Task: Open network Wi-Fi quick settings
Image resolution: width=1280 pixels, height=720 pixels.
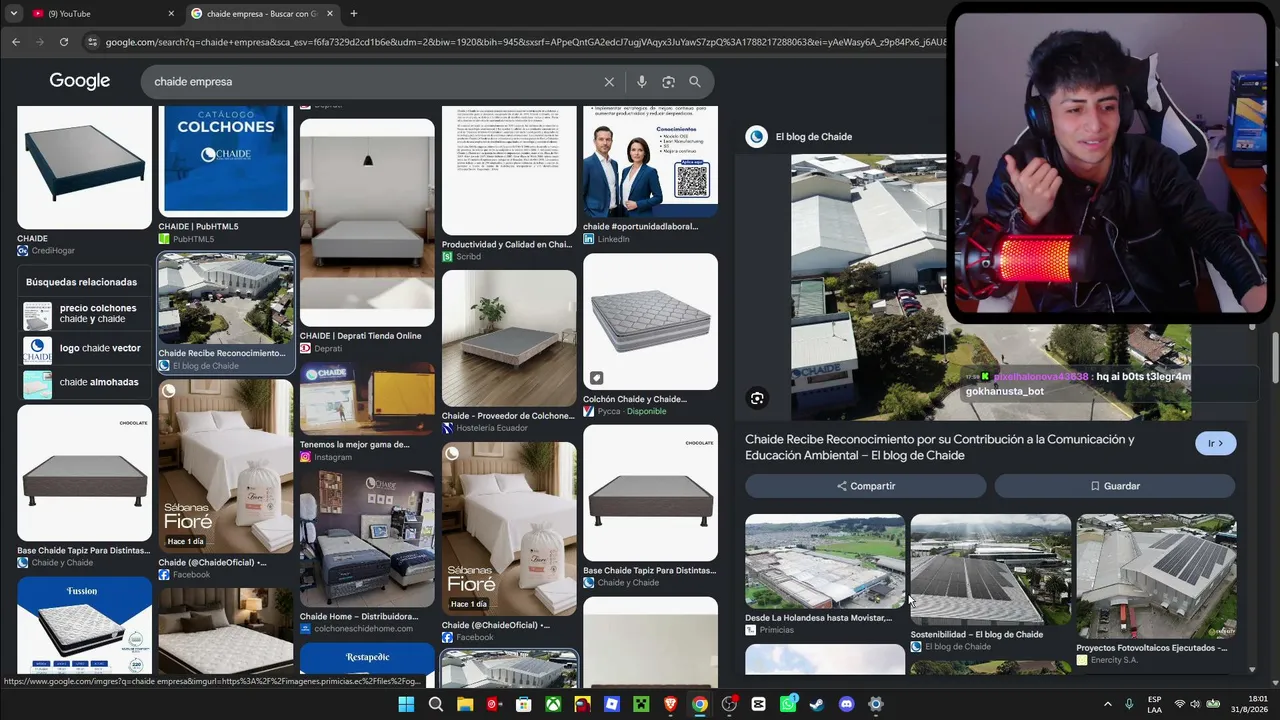Action: coord(1180,704)
